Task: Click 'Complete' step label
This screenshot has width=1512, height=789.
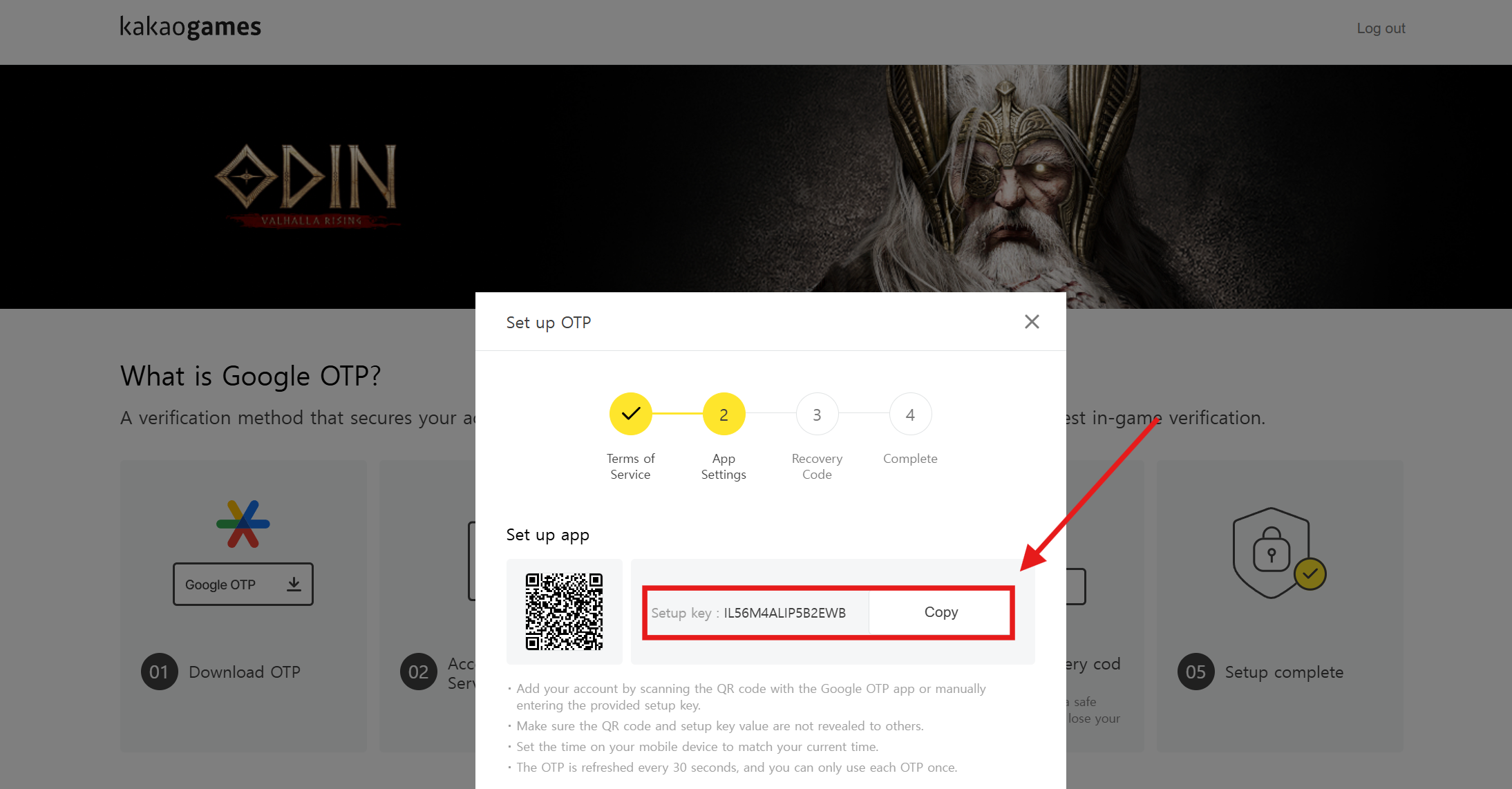Action: (x=910, y=459)
